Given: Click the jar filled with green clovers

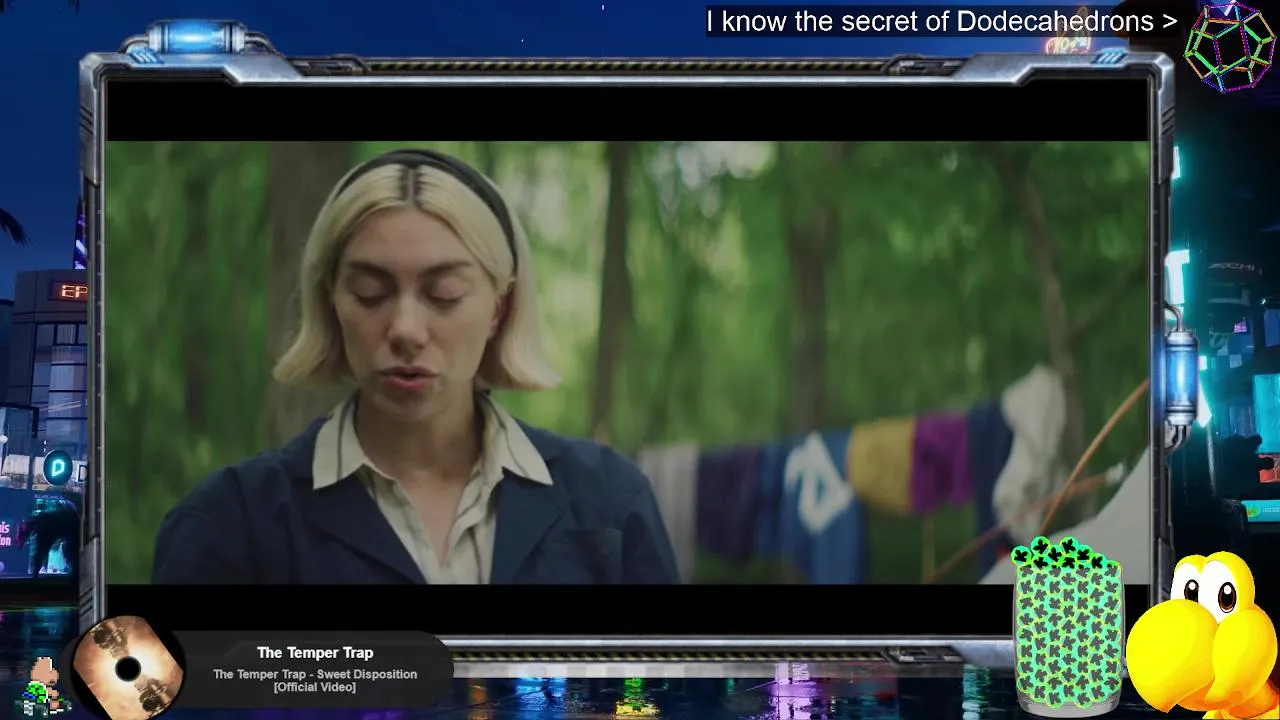Looking at the screenshot, I should tap(1068, 627).
